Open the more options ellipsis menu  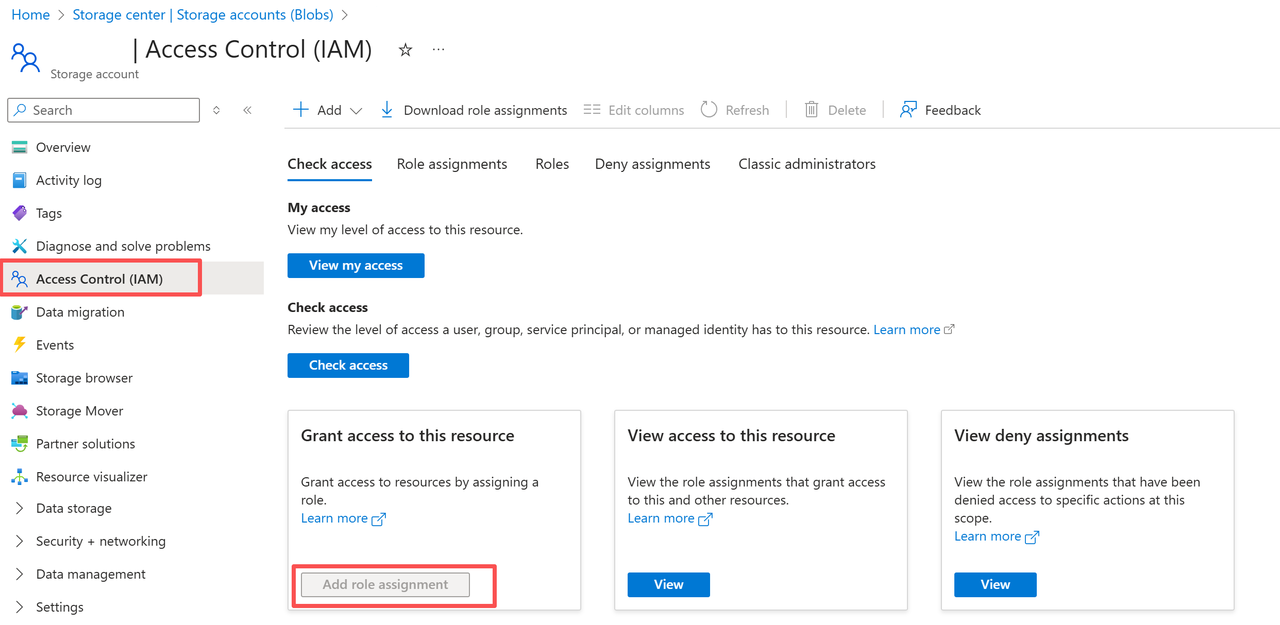point(438,50)
